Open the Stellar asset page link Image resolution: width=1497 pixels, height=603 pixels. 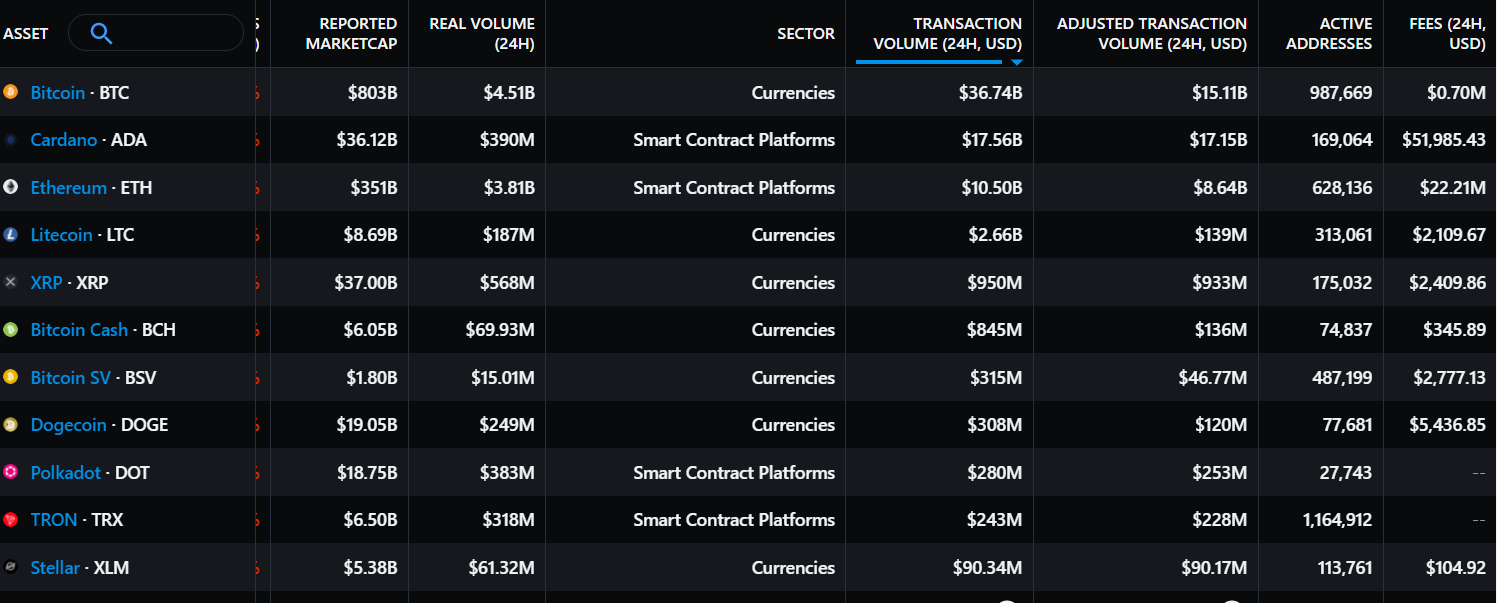click(x=55, y=567)
